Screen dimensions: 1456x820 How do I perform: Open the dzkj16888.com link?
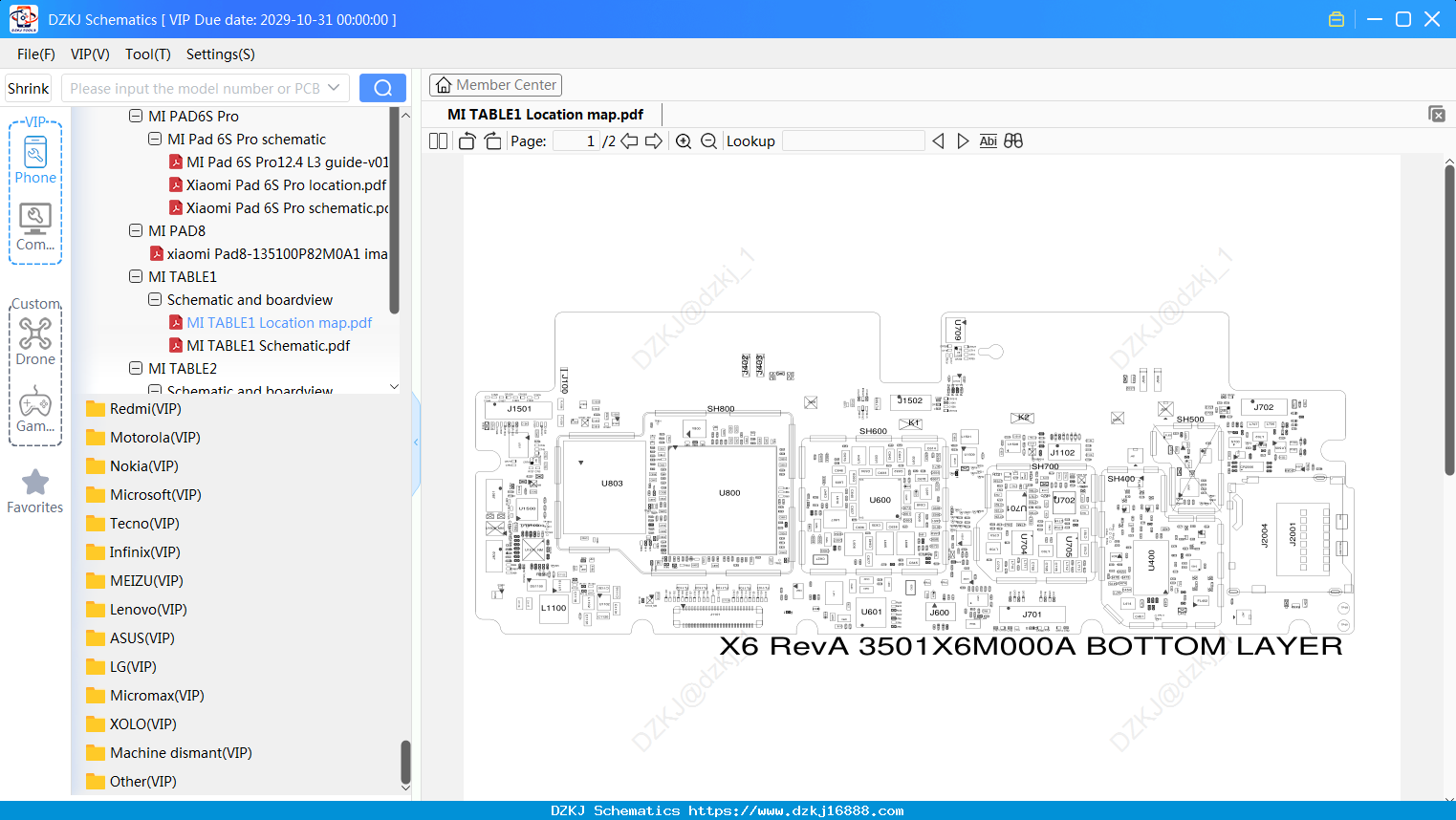tap(795, 810)
